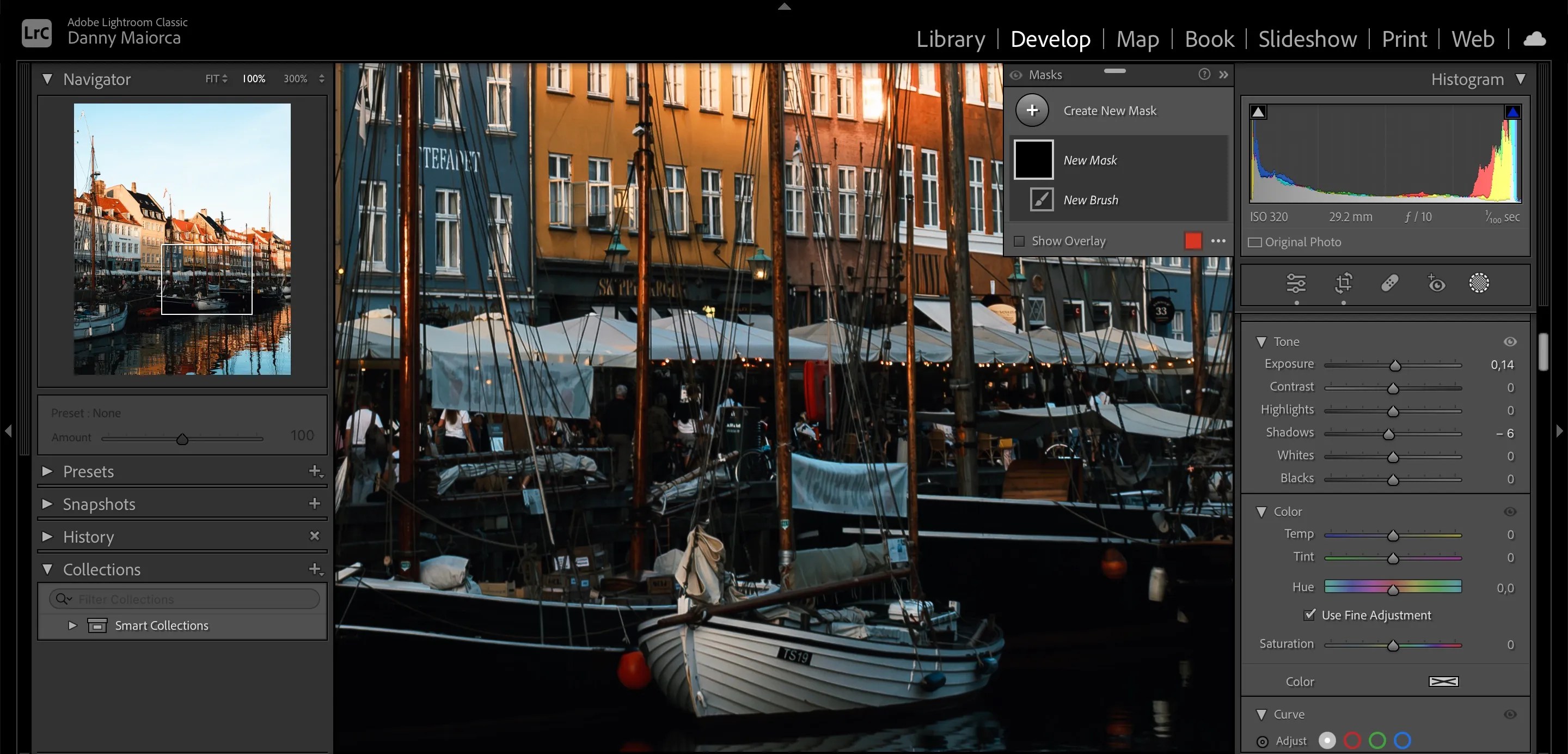The image size is (1568, 754).
Task: Open the Slideshow module
Action: coord(1307,38)
